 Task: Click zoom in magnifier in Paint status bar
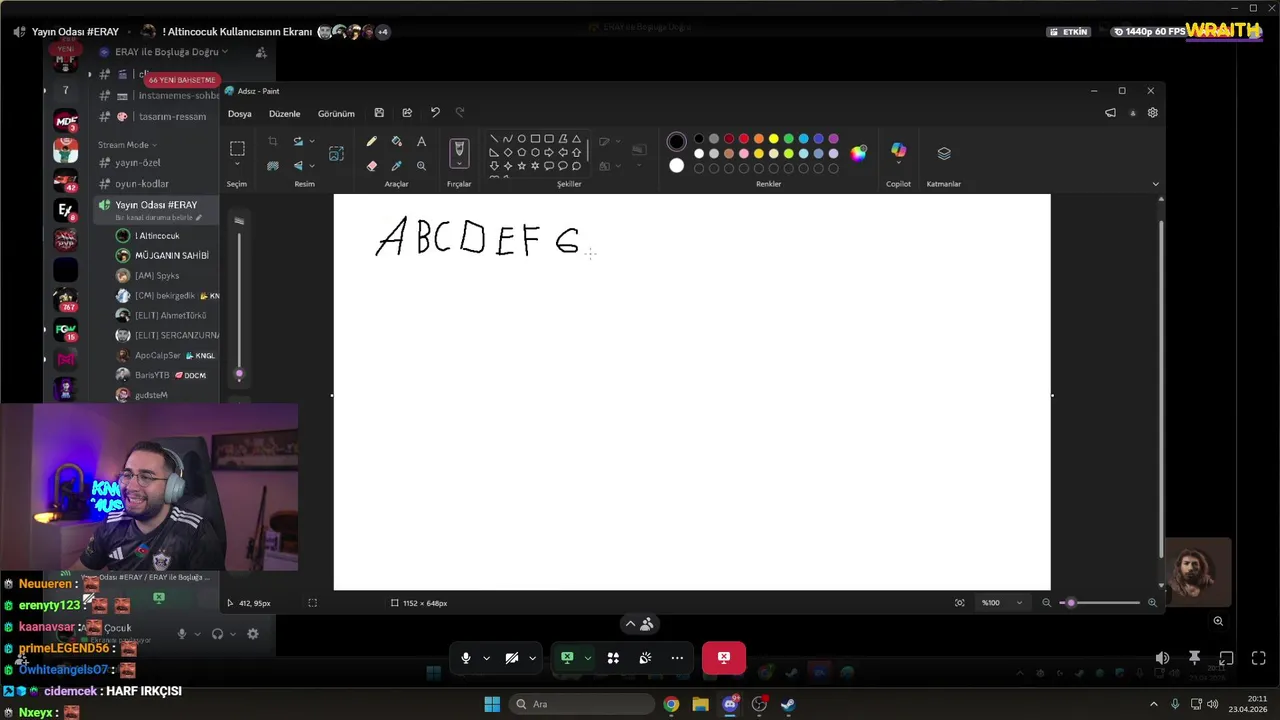(x=1152, y=603)
